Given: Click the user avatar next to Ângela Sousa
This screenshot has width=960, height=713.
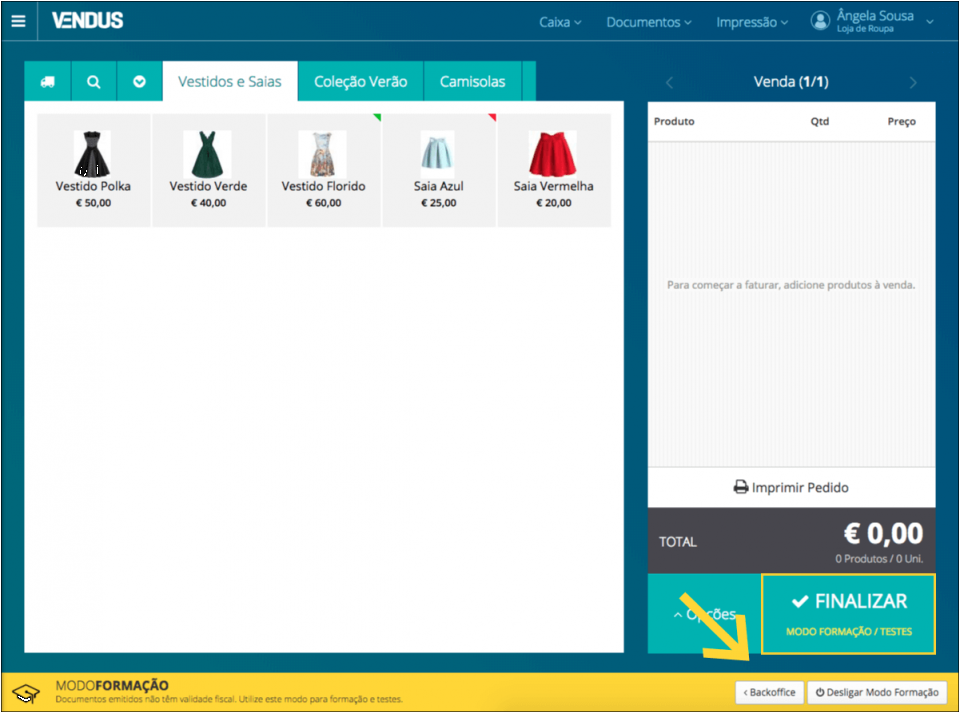Looking at the screenshot, I should click(x=821, y=20).
